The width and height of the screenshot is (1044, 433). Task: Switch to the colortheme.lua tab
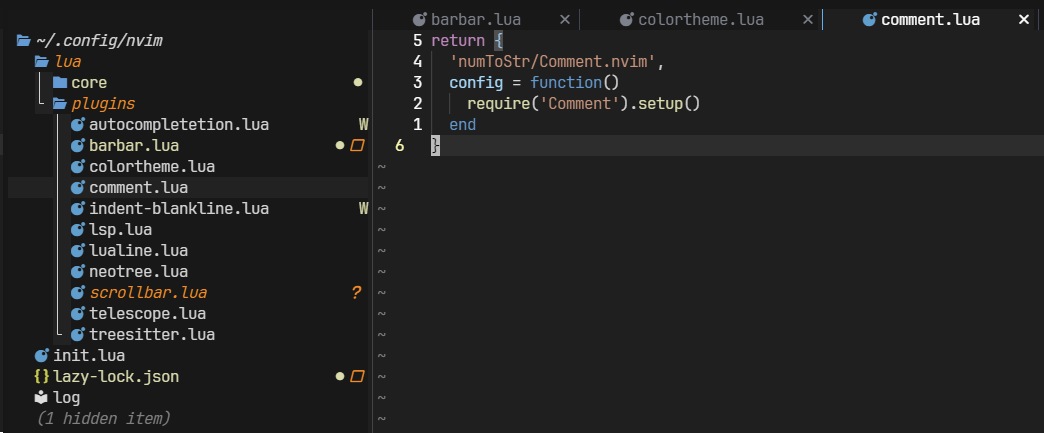point(700,19)
